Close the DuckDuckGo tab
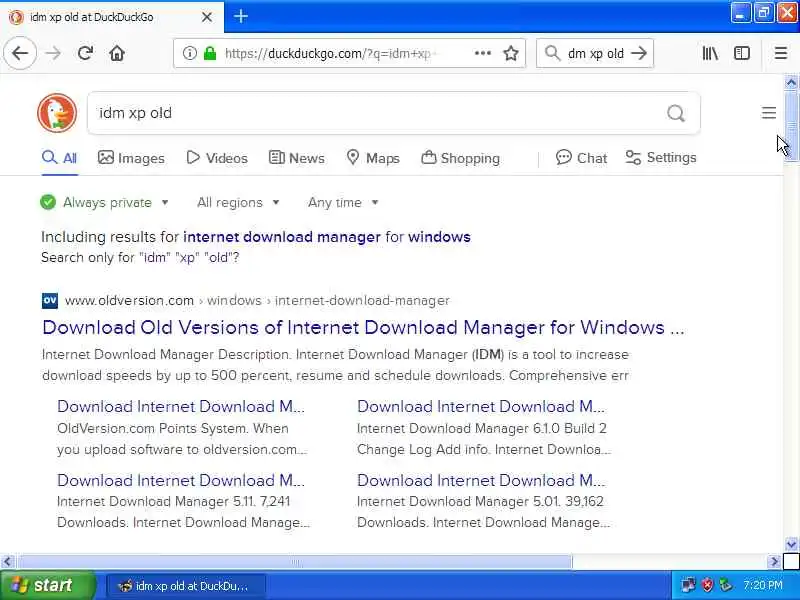Screen dimensions: 800x600 click(x=207, y=17)
